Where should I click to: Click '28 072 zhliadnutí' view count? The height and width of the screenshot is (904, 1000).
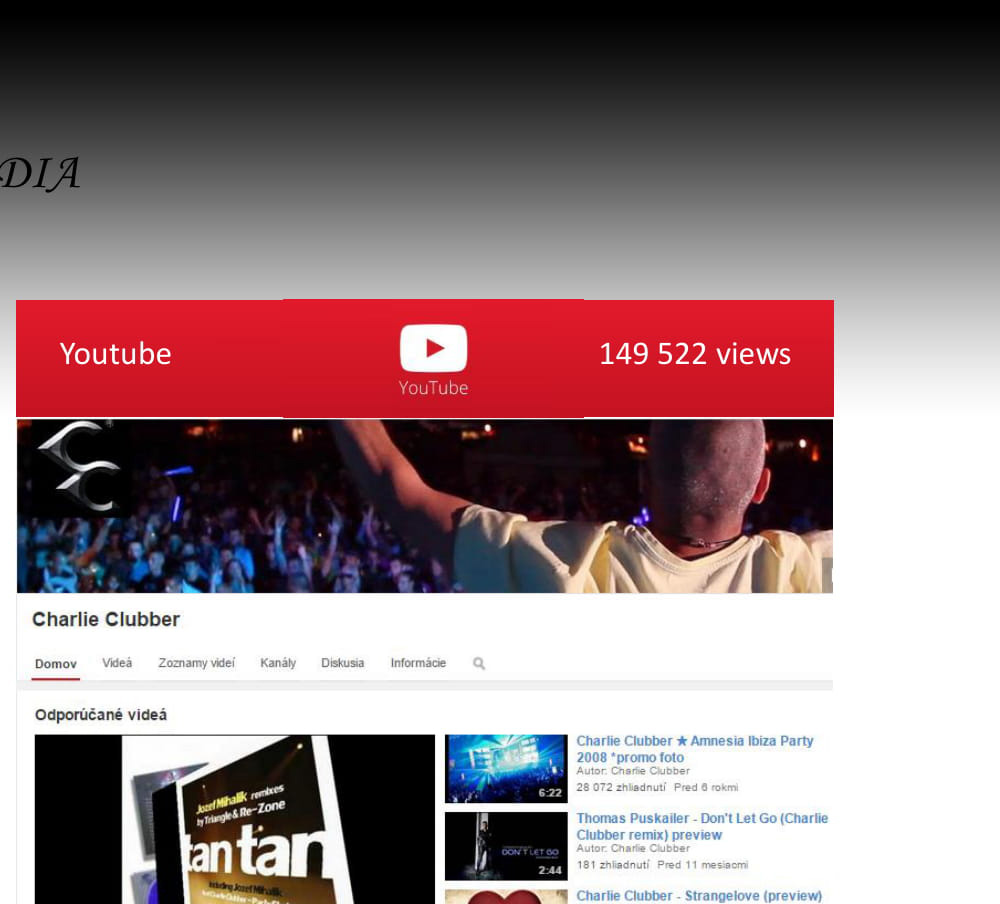point(621,787)
